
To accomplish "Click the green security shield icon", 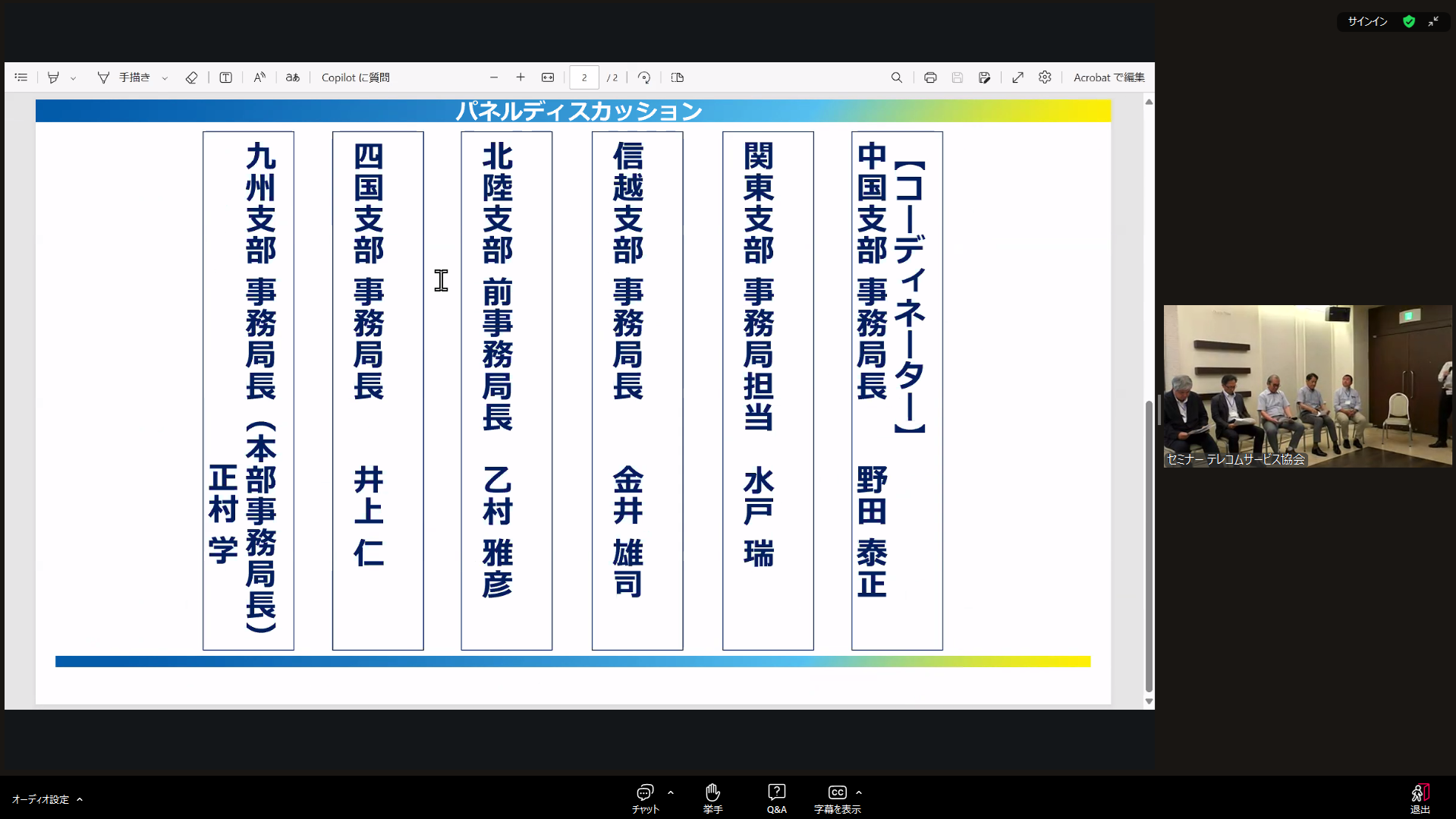I will click(1409, 21).
